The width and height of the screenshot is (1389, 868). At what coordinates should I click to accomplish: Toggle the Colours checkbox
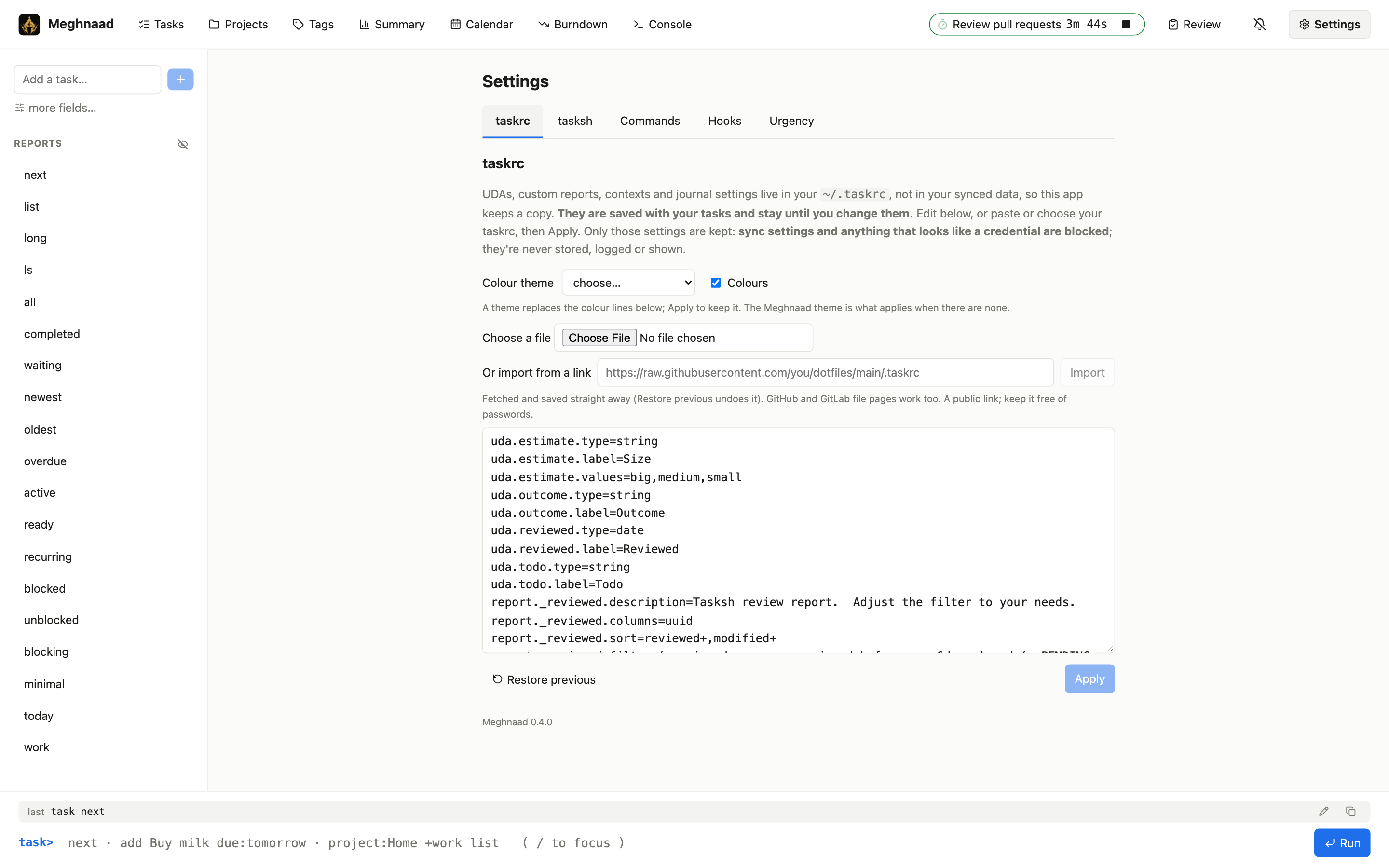click(x=715, y=283)
